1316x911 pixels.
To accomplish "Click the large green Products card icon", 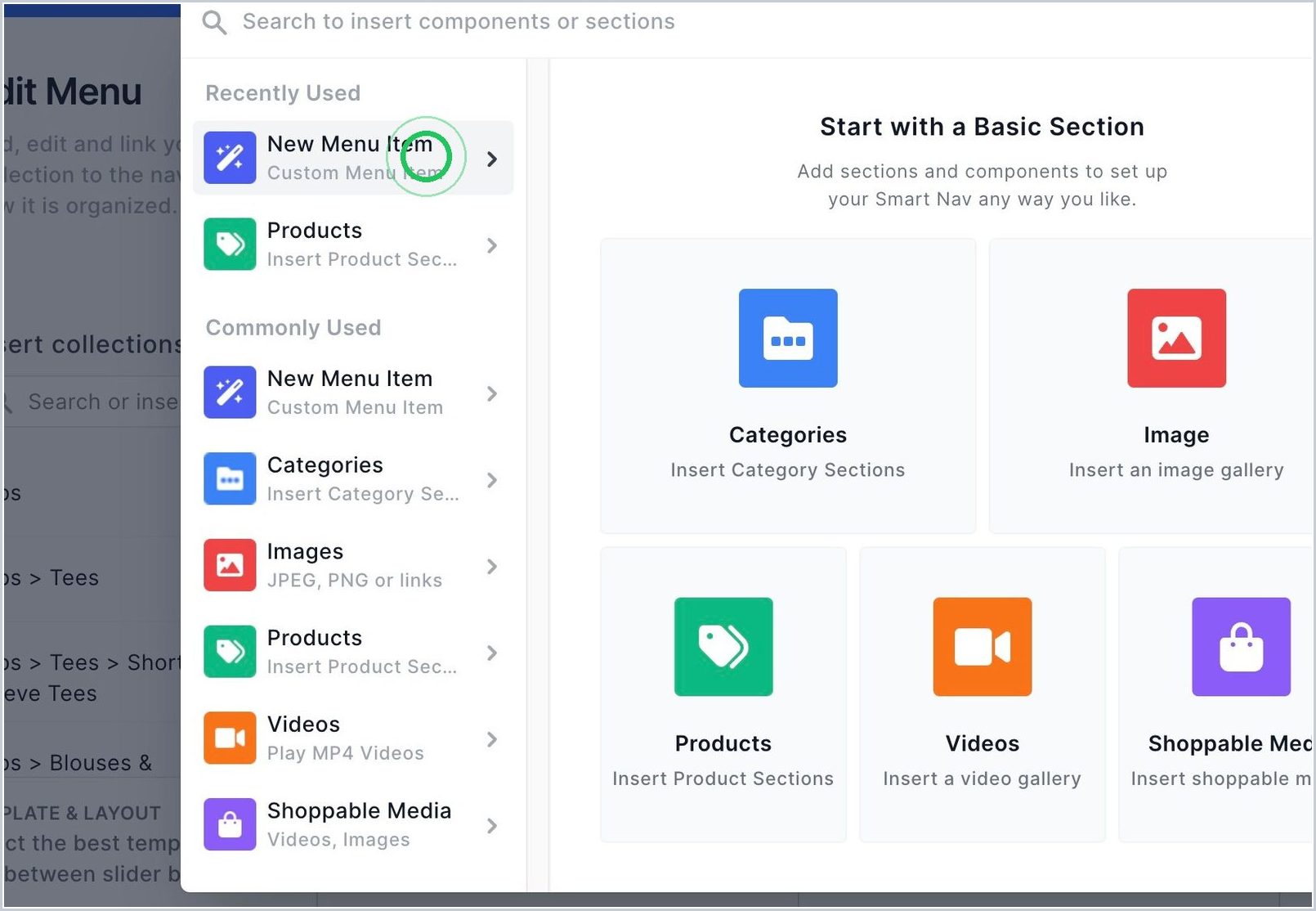I will pyautogui.click(x=723, y=647).
